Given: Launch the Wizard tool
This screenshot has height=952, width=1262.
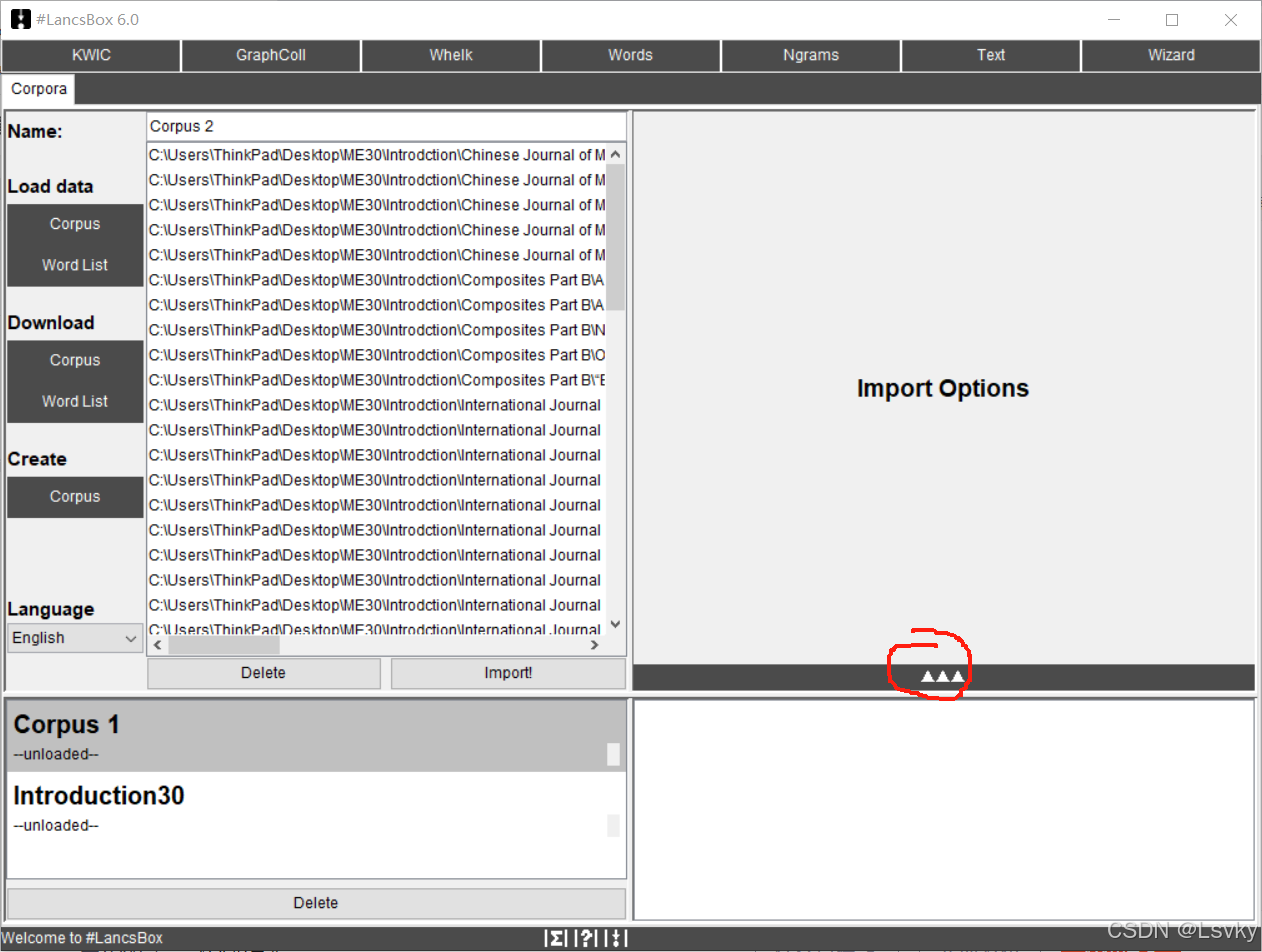Looking at the screenshot, I should (x=1171, y=55).
